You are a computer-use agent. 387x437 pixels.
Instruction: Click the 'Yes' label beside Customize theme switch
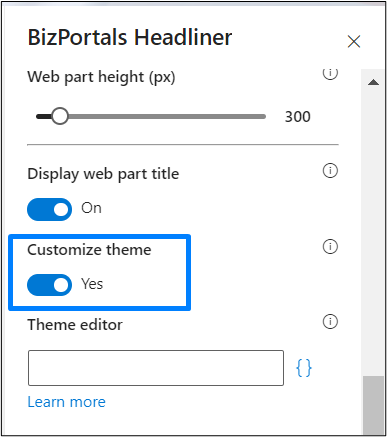coord(92,284)
